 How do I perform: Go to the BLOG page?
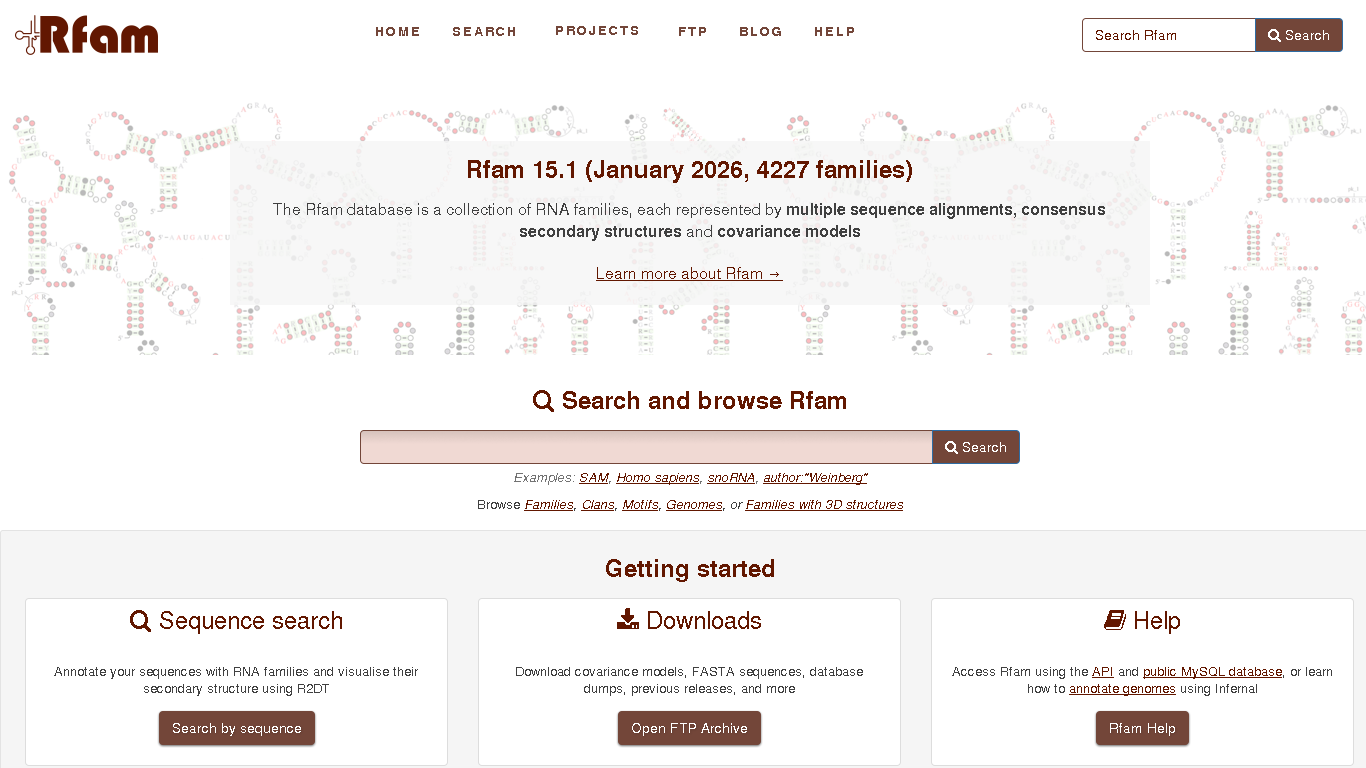(761, 32)
